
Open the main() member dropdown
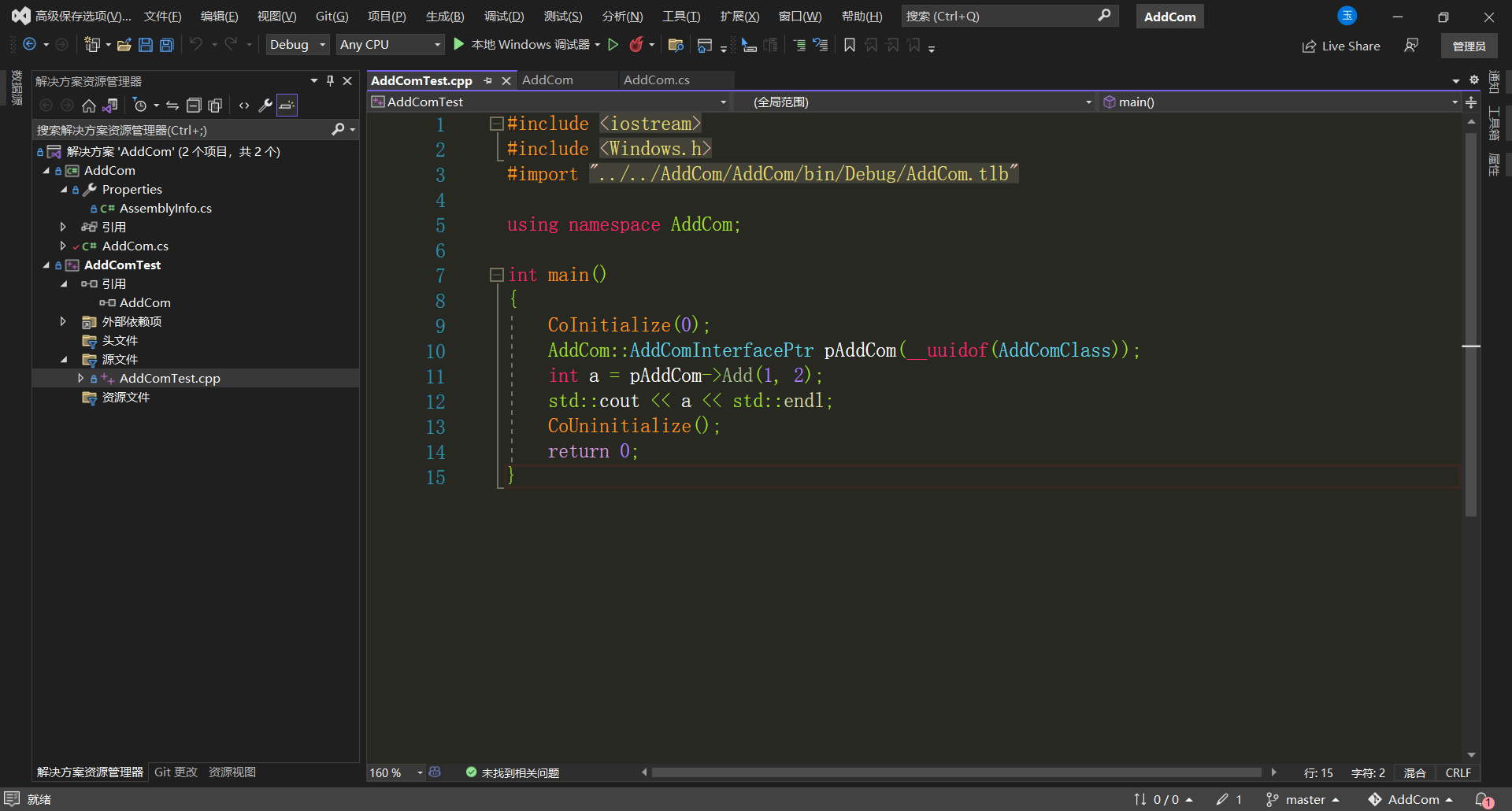1280,102
